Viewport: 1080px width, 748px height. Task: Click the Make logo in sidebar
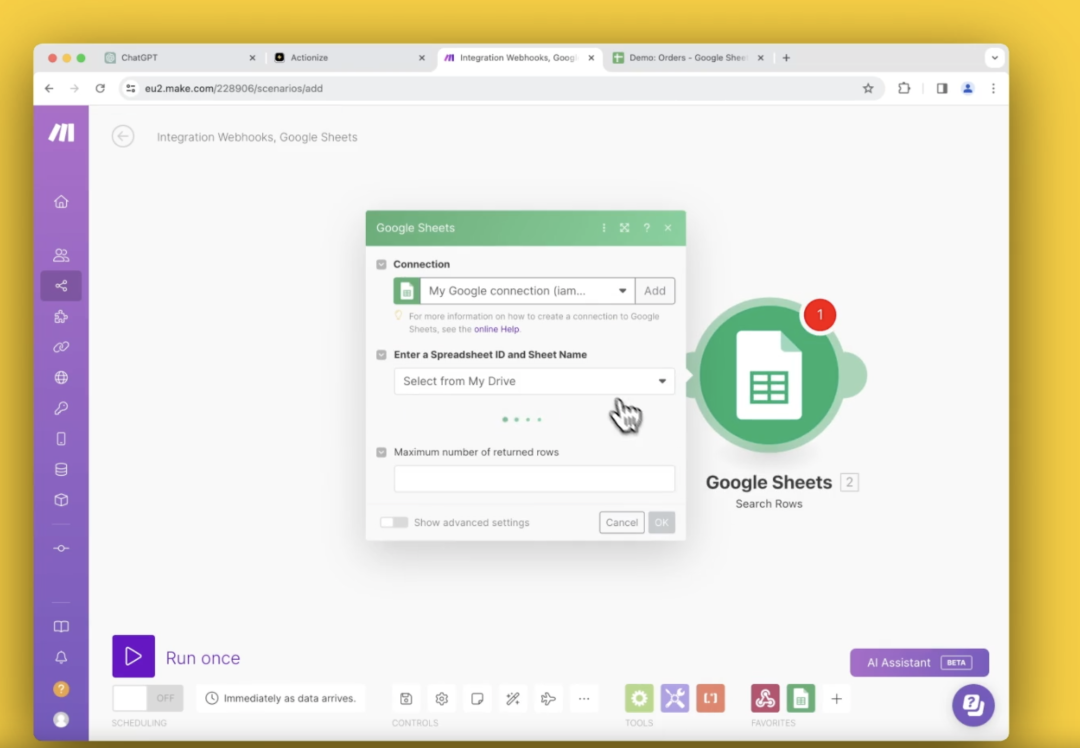[x=61, y=132]
